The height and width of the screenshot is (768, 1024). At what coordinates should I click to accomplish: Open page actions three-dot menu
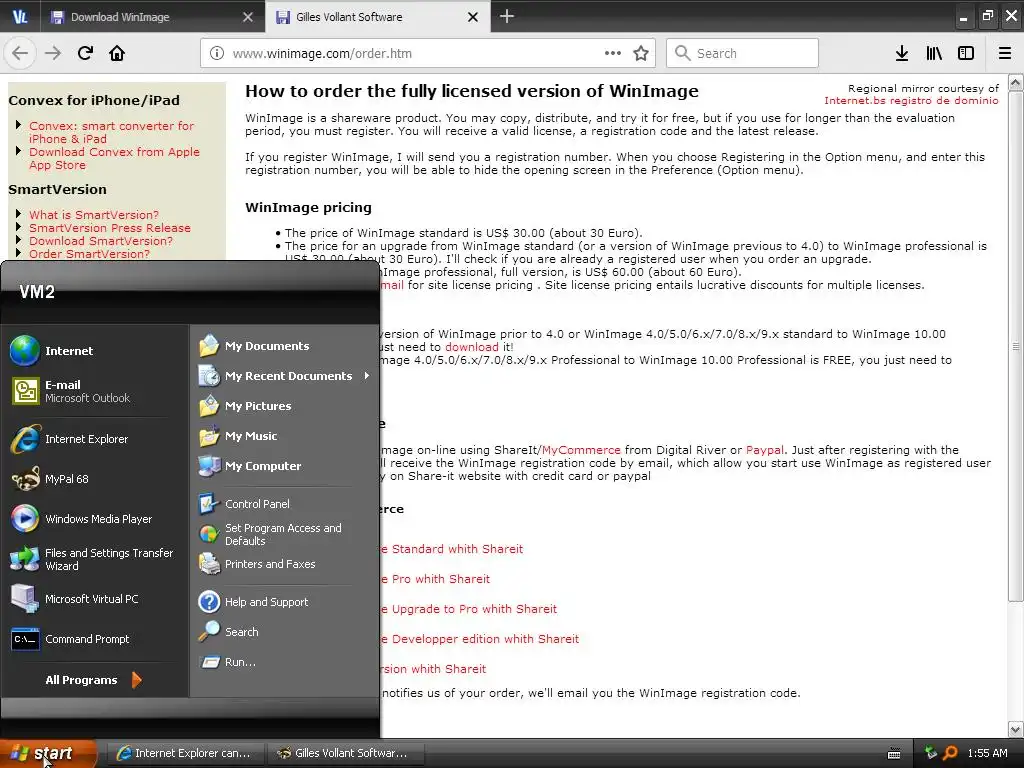tap(613, 53)
